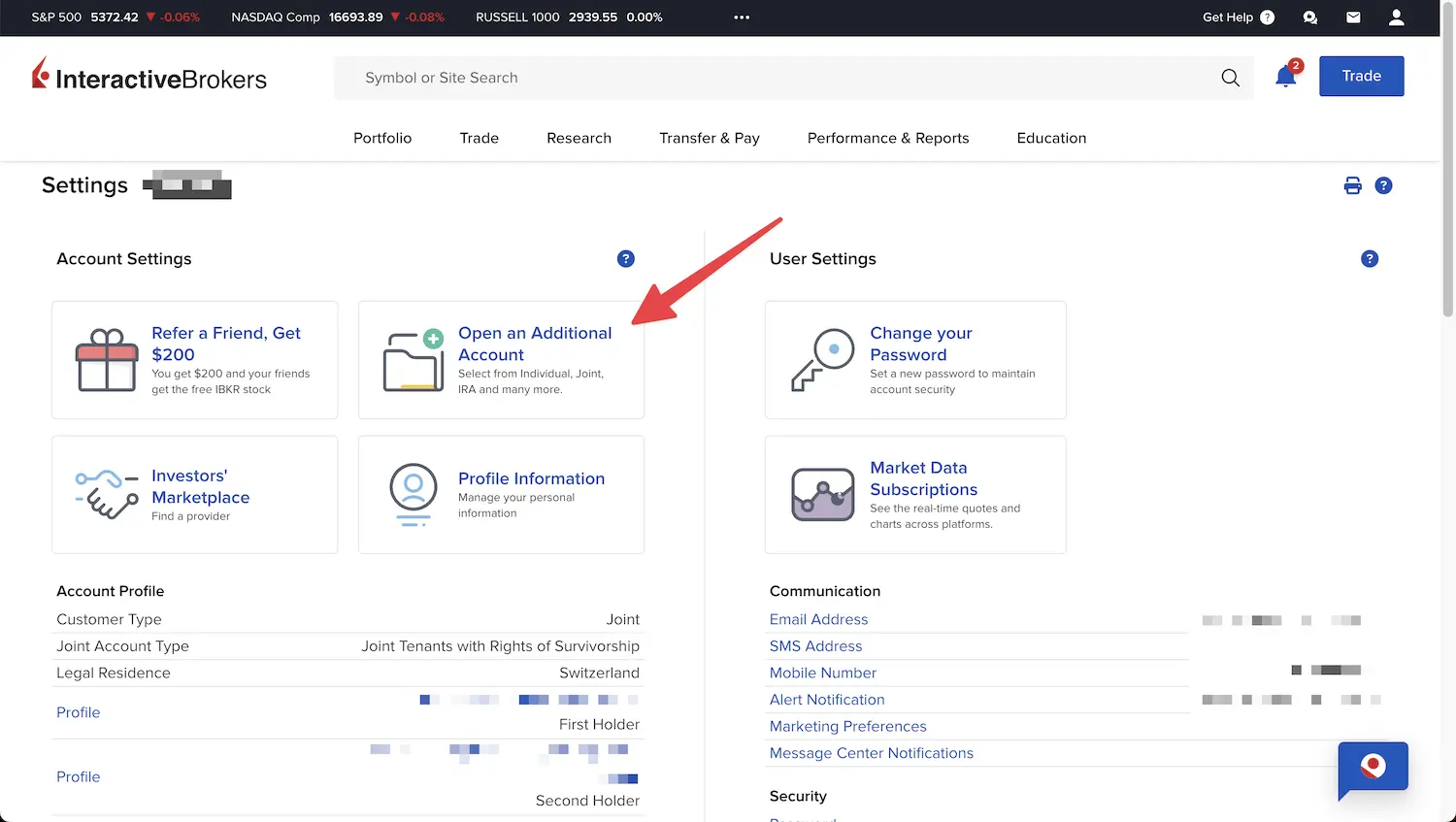Open the messages envelope icon

click(x=1353, y=17)
